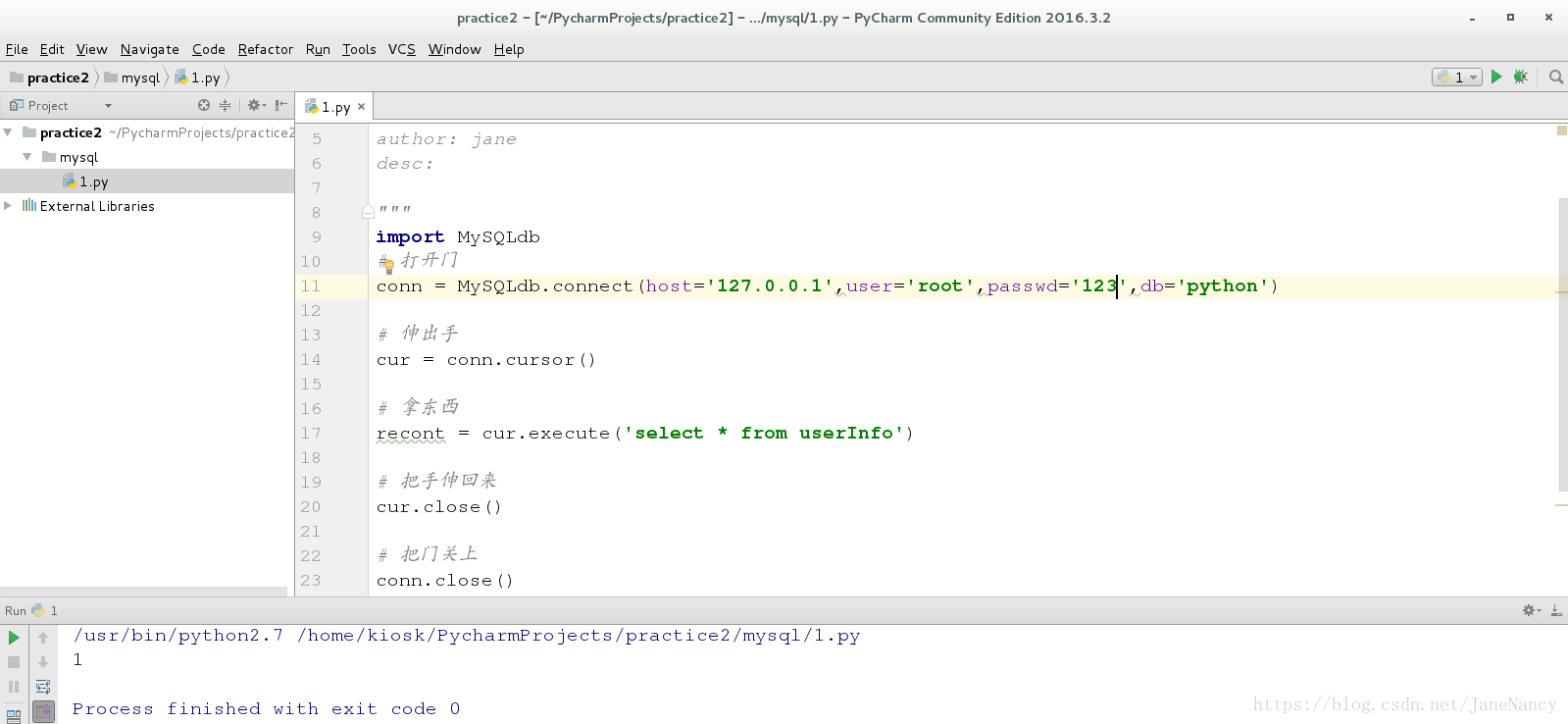
Task: Toggle soft-wrap in Run console
Action: (43, 687)
